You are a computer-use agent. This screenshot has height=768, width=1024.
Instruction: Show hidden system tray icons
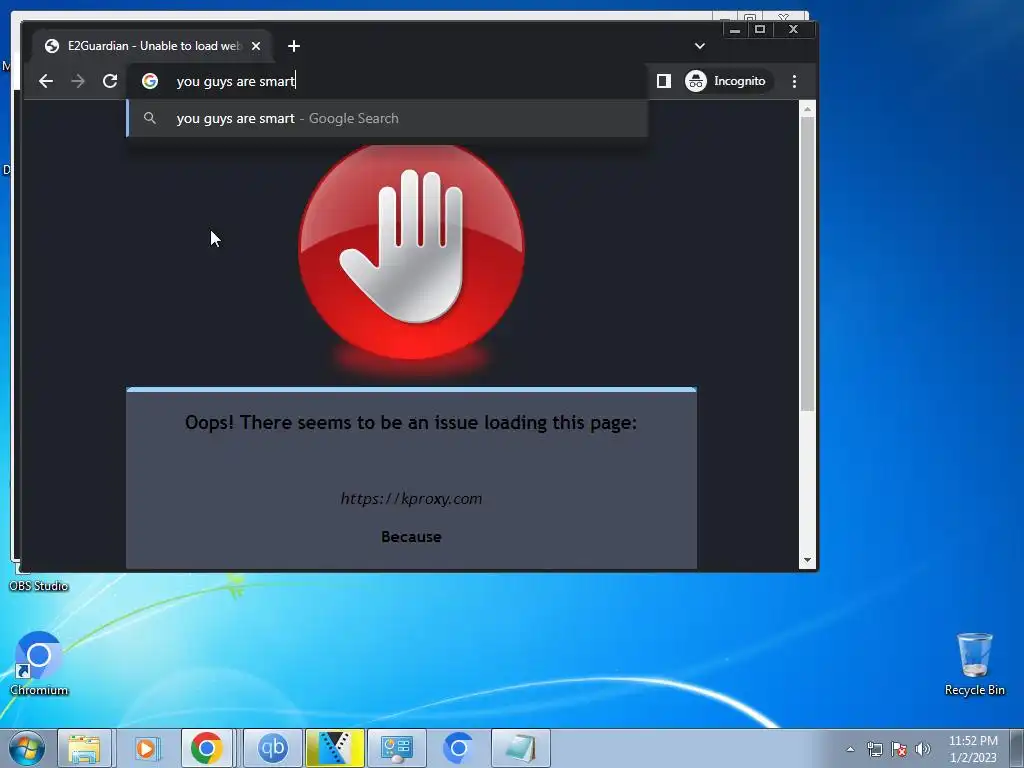(x=850, y=749)
